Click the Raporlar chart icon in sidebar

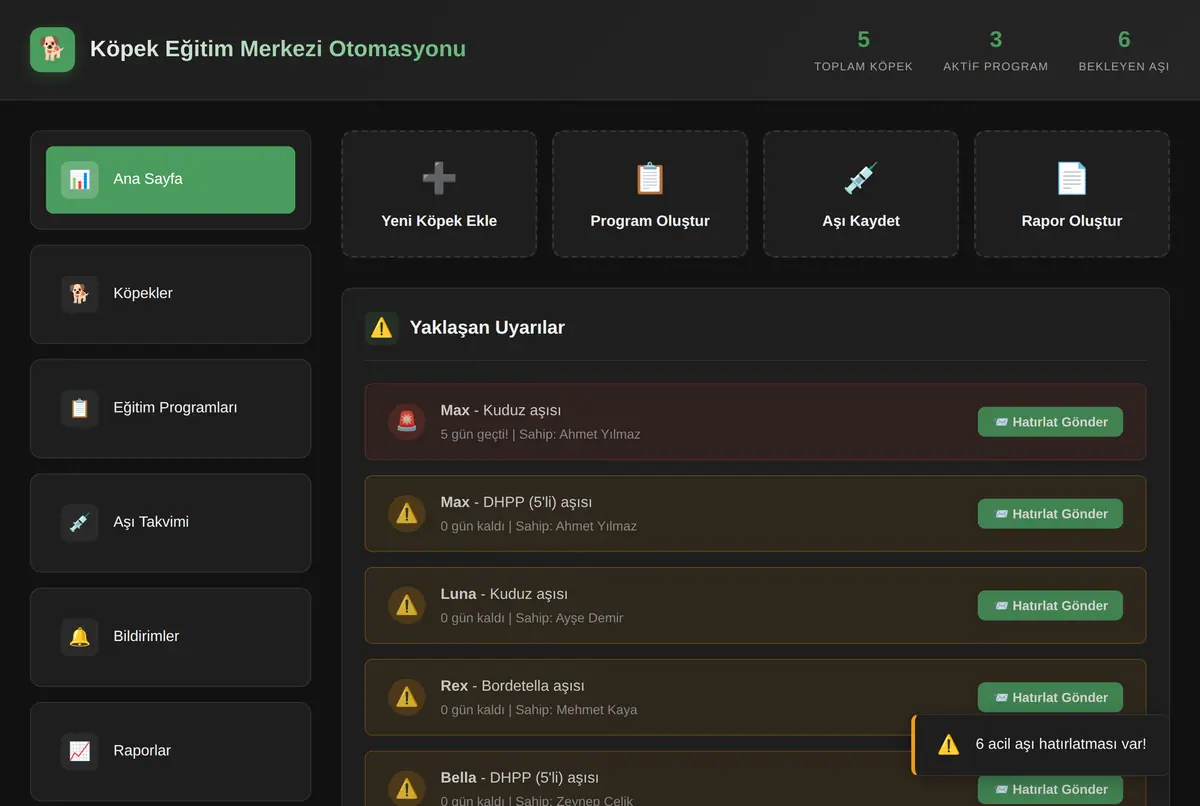point(80,751)
